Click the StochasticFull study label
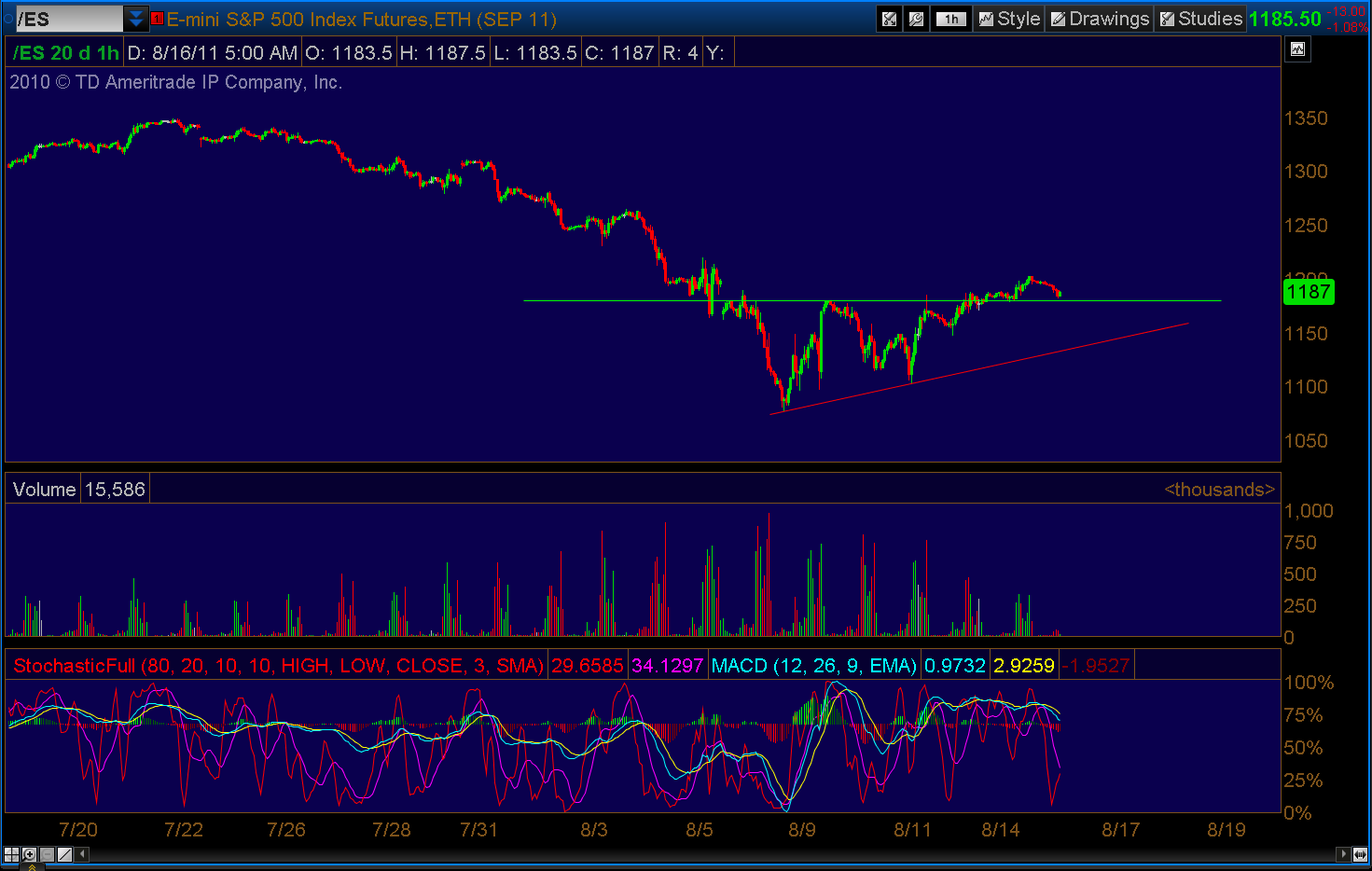This screenshot has width=1372, height=871. 278,666
